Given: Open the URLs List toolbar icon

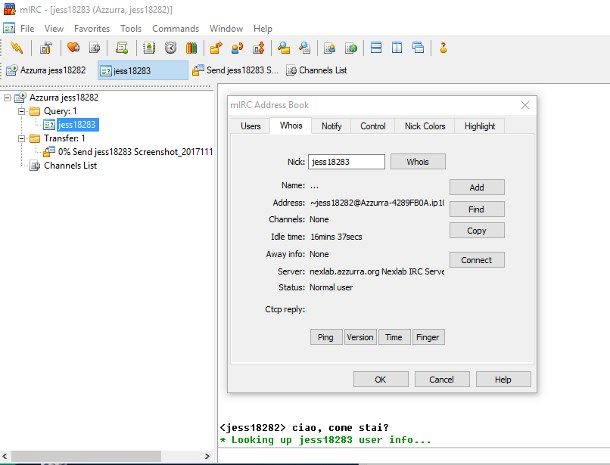Looking at the screenshot, I should tap(351, 48).
